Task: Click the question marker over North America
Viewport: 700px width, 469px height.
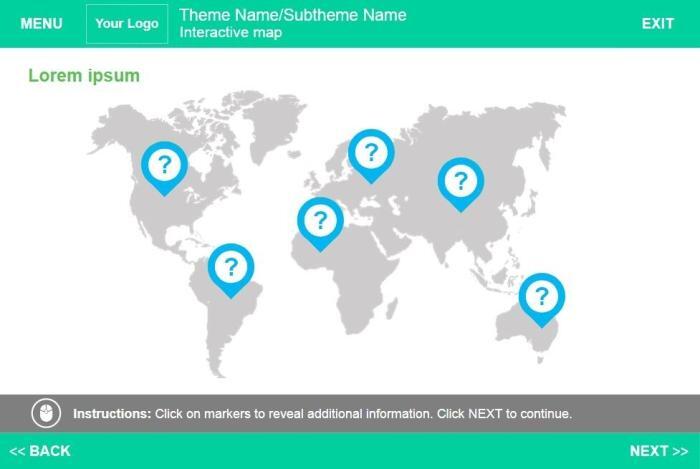Action: pyautogui.click(x=165, y=165)
